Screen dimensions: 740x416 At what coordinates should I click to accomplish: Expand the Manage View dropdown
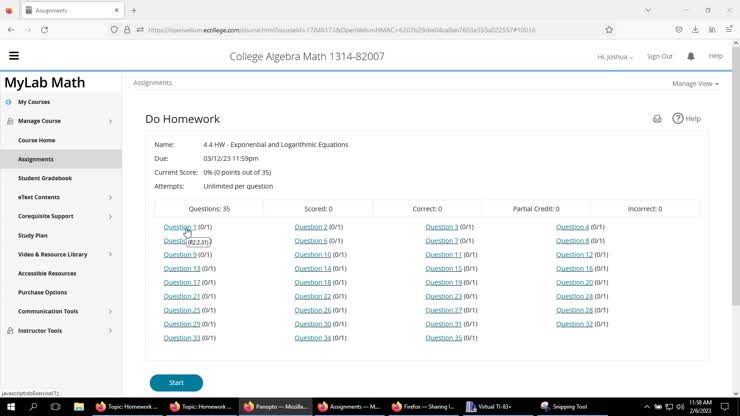pos(695,84)
